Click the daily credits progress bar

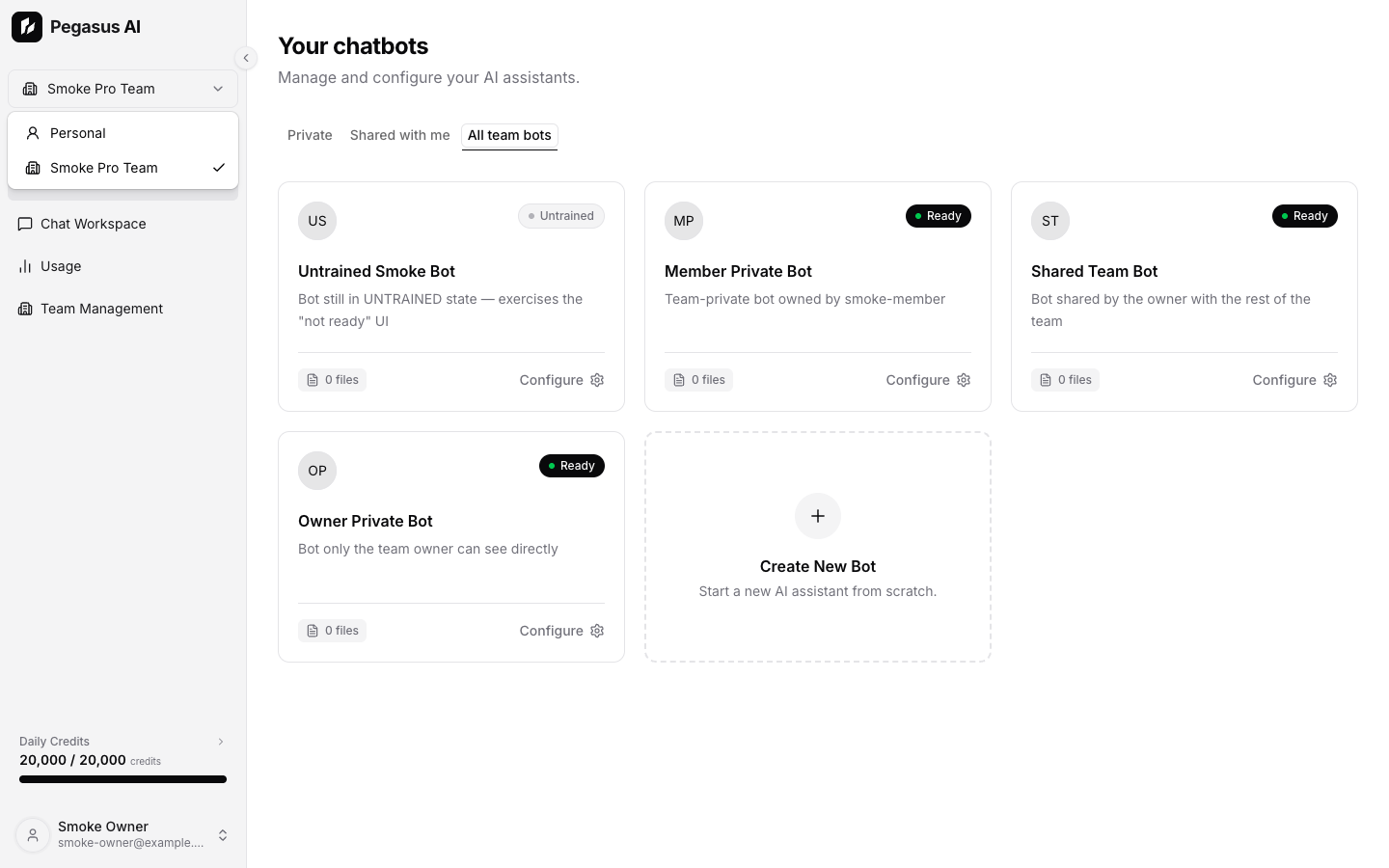[123, 779]
